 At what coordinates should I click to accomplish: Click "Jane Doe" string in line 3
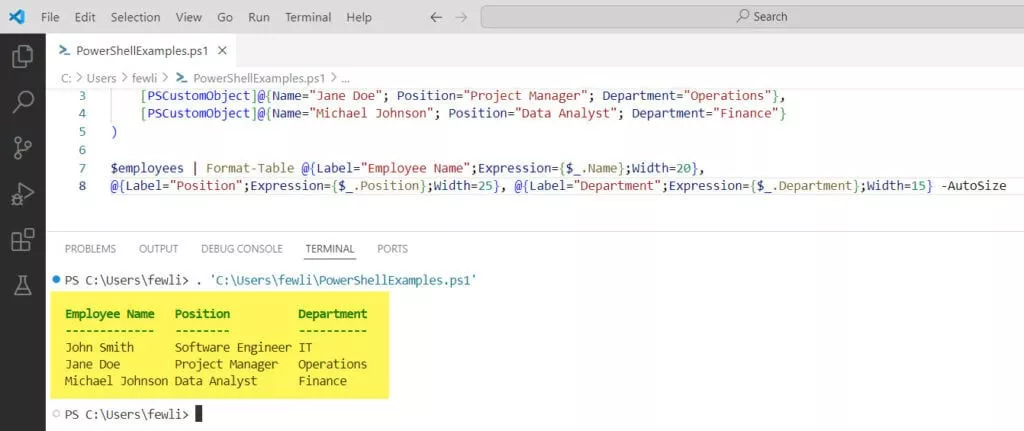pos(345,96)
